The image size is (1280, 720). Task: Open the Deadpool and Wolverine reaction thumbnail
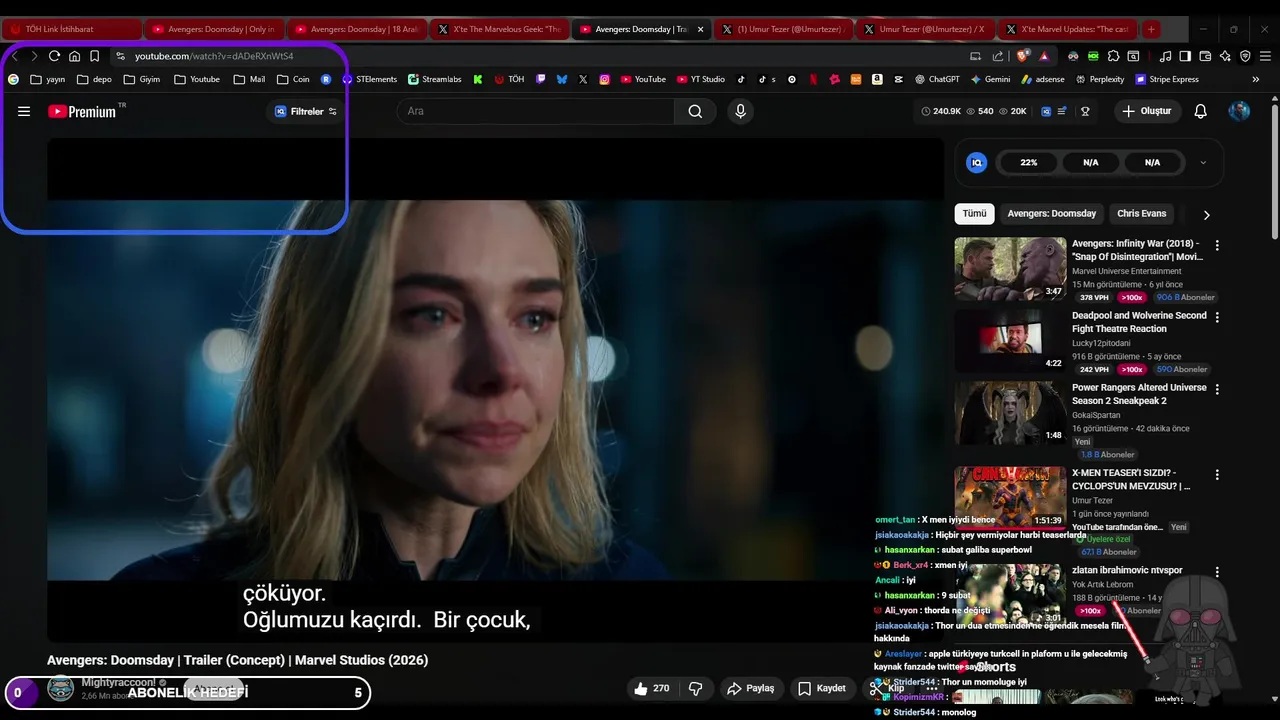[x=1010, y=340]
